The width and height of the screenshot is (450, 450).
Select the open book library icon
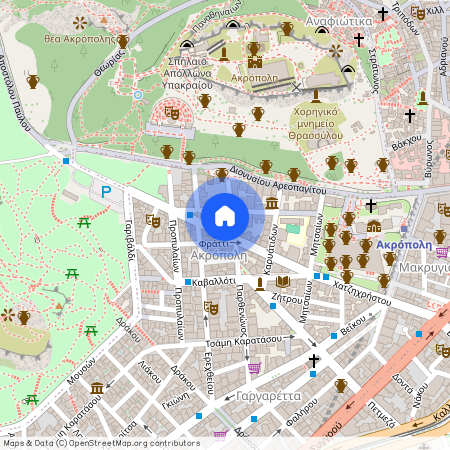pos(283,282)
